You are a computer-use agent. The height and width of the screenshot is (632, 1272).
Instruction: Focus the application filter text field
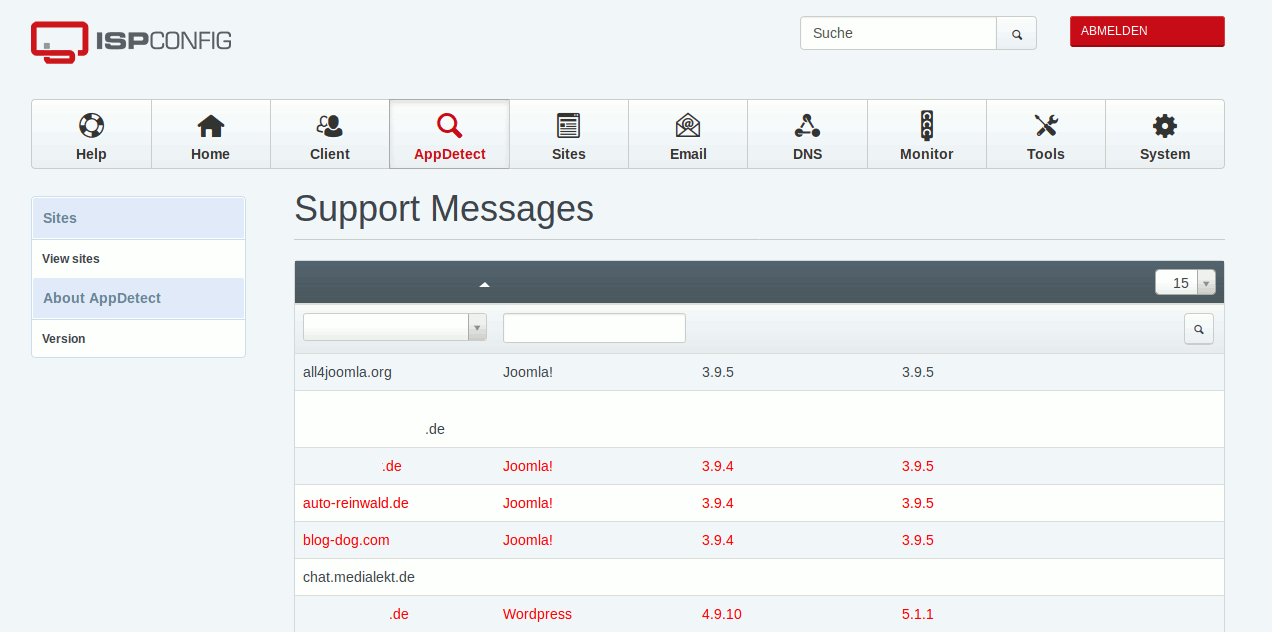pyautogui.click(x=594, y=328)
